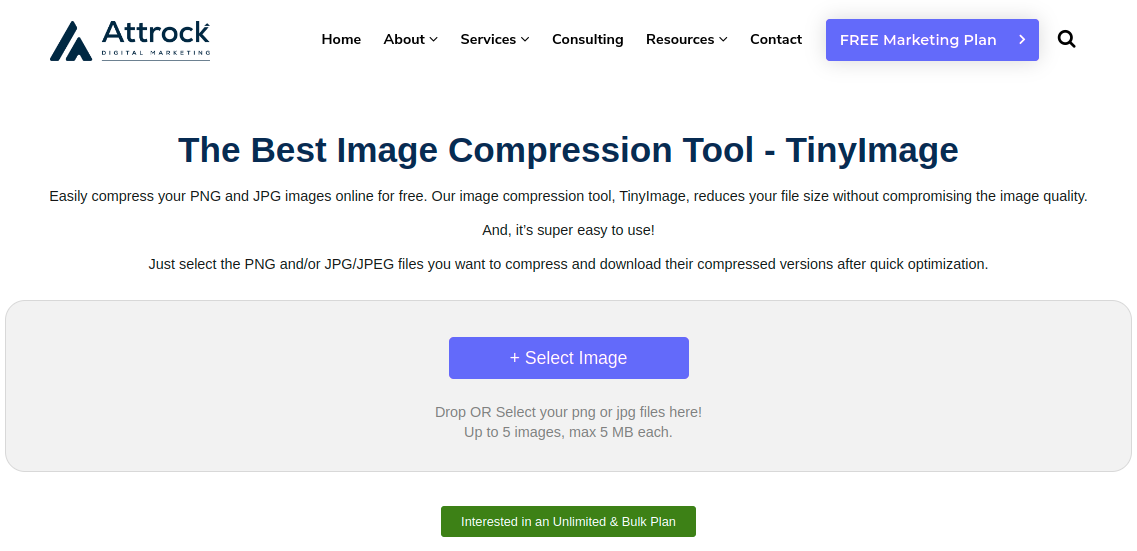
Task: Go to the Home menu item
Action: [341, 39]
